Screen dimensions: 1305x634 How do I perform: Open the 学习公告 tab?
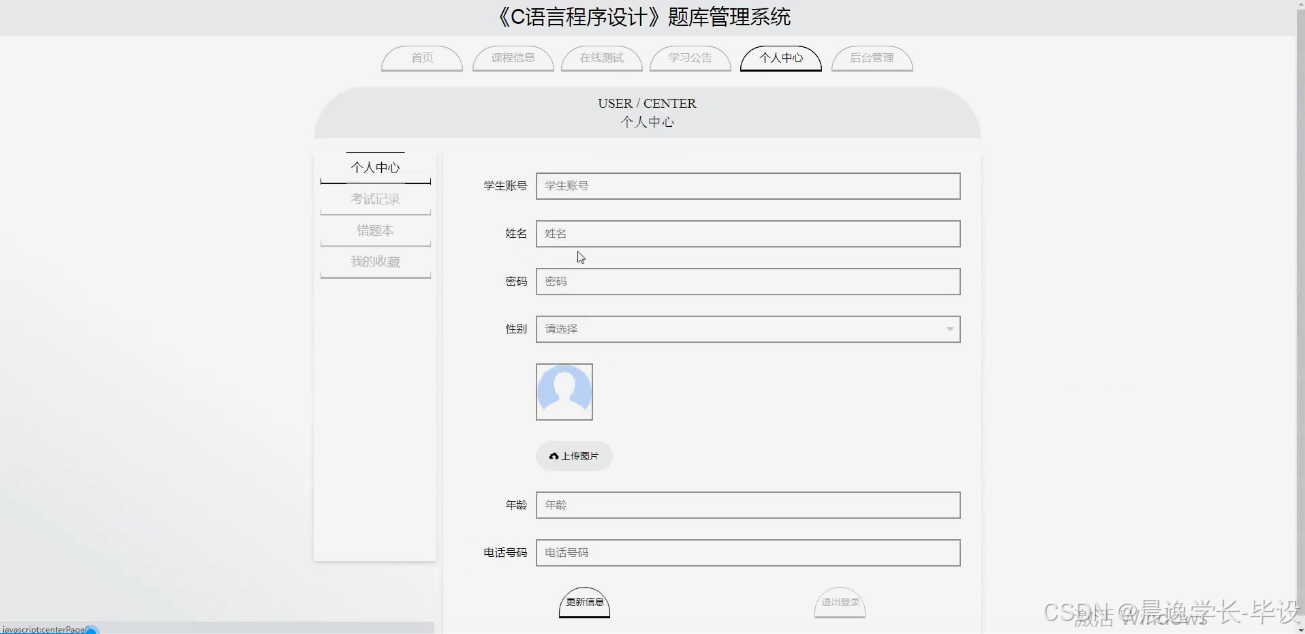(690, 58)
